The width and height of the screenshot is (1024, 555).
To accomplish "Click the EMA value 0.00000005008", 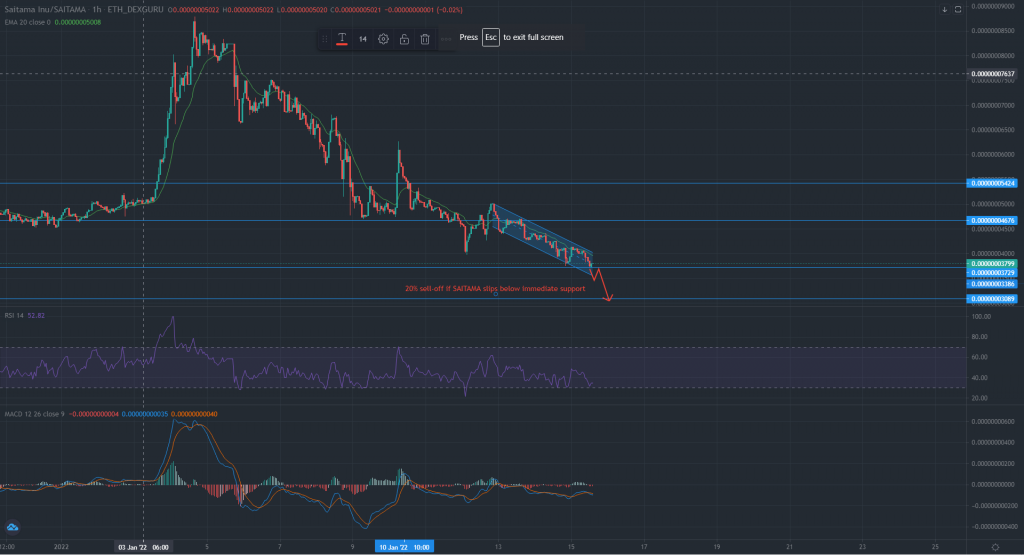I will pyautogui.click(x=78, y=22).
